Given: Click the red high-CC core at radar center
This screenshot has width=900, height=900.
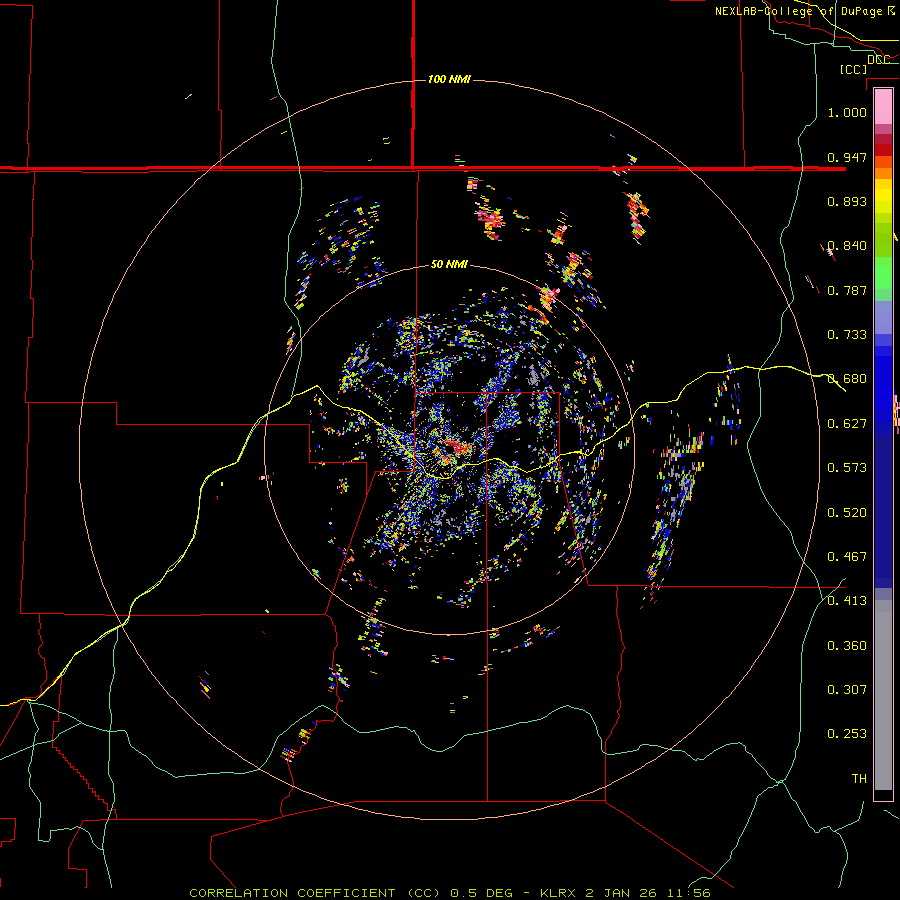Looking at the screenshot, I should point(457,446).
